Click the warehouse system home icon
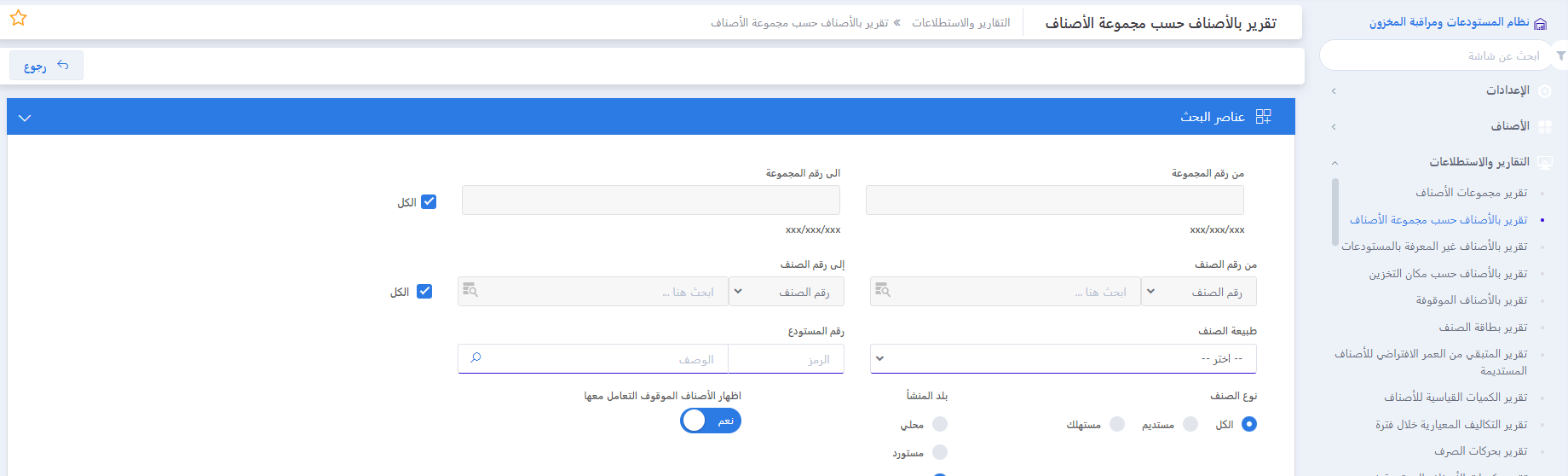Viewport: 1568px width, 476px height. pyautogui.click(x=1540, y=24)
